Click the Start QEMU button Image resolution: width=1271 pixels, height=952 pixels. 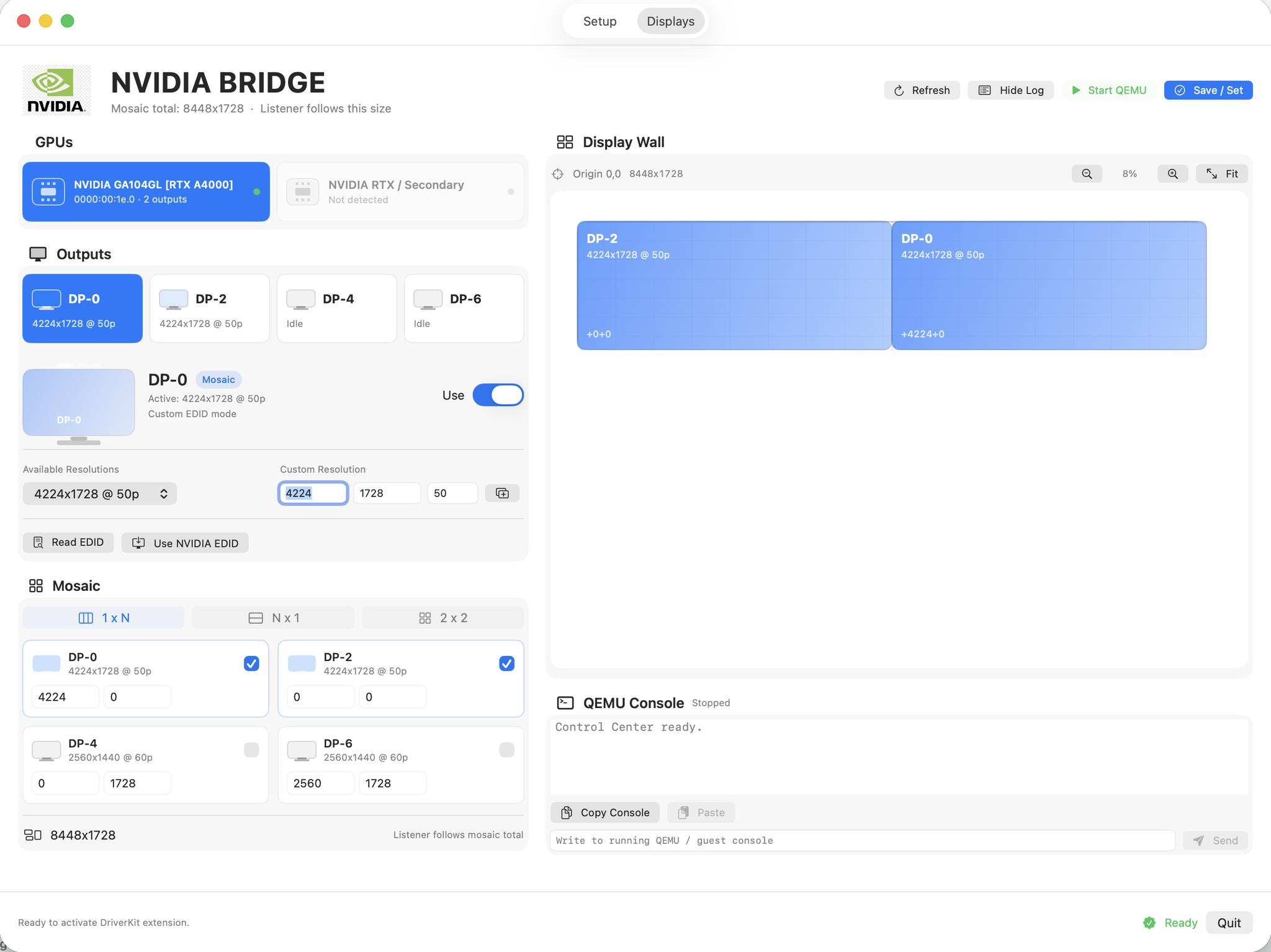[x=1109, y=90]
